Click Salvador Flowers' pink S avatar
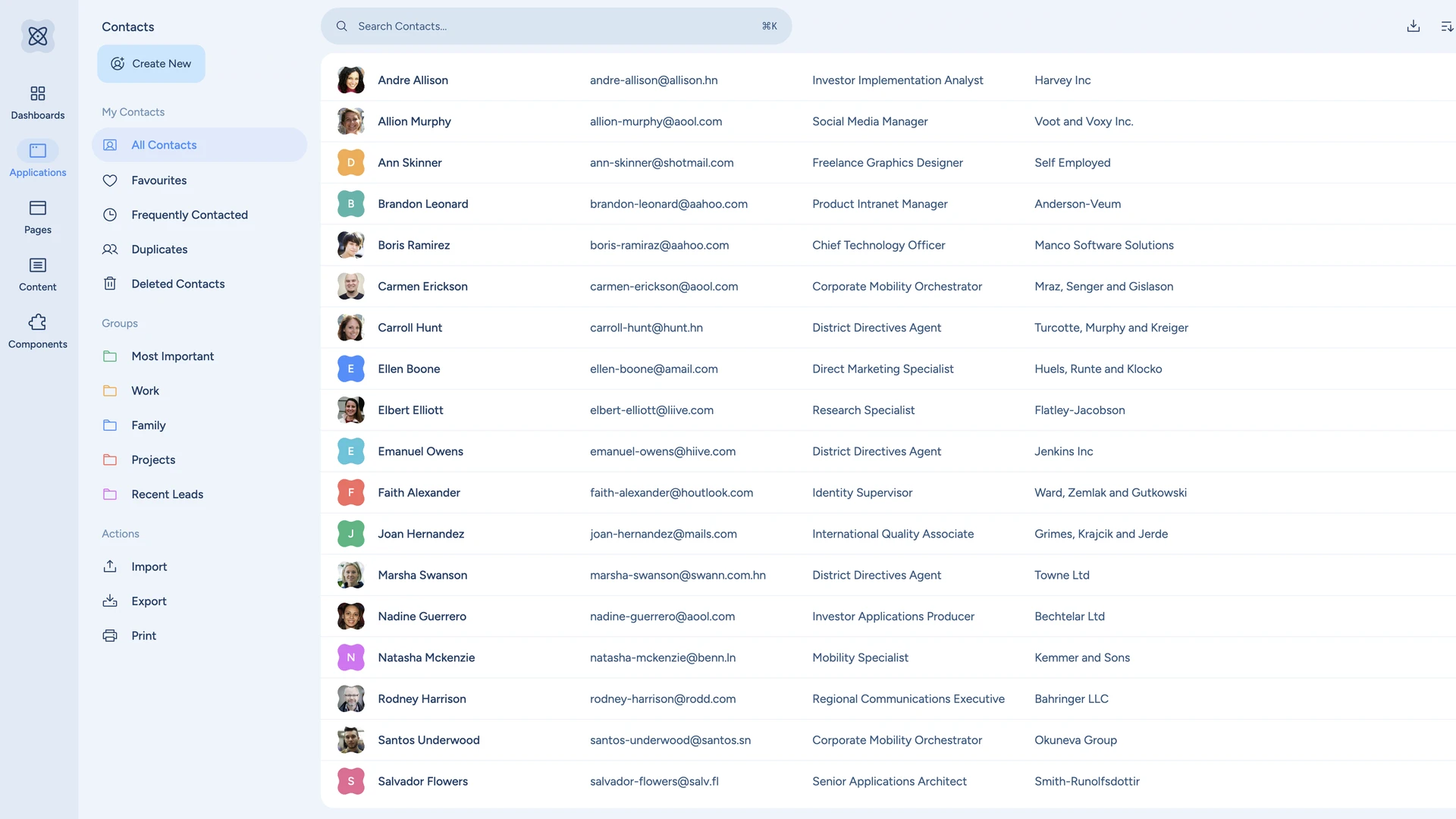 coord(351,781)
